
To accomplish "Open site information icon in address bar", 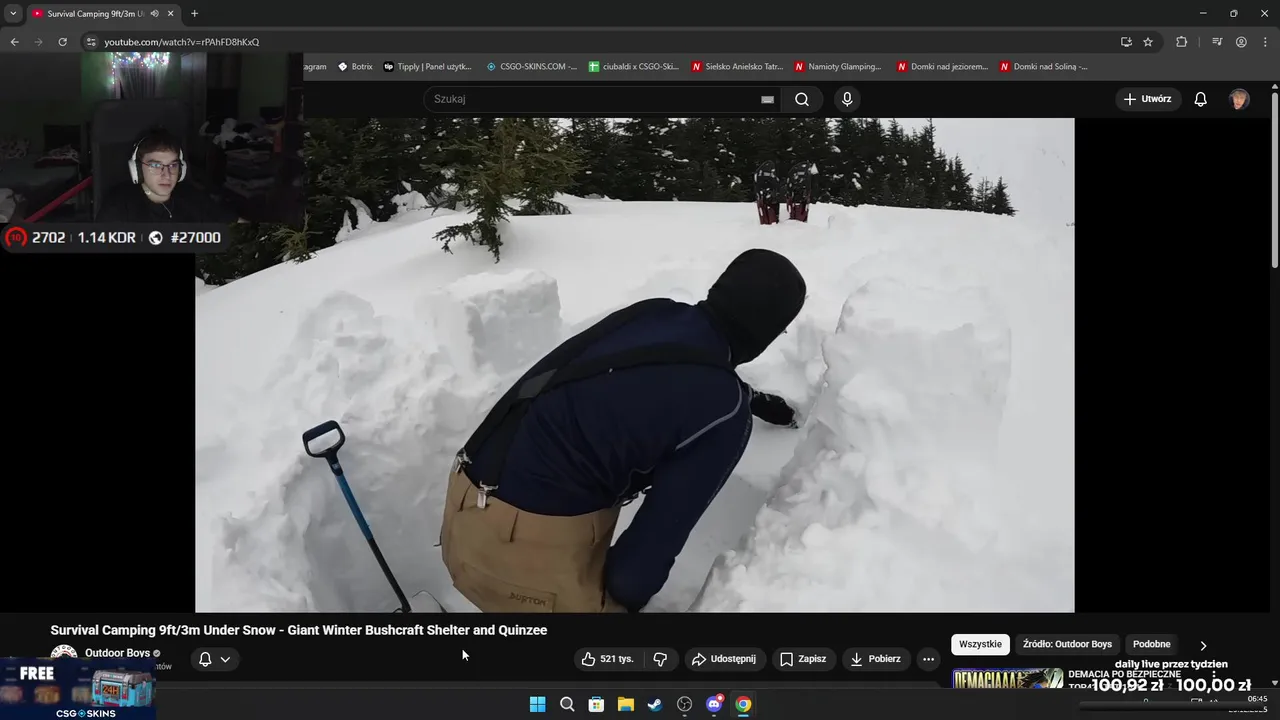I will [91, 42].
